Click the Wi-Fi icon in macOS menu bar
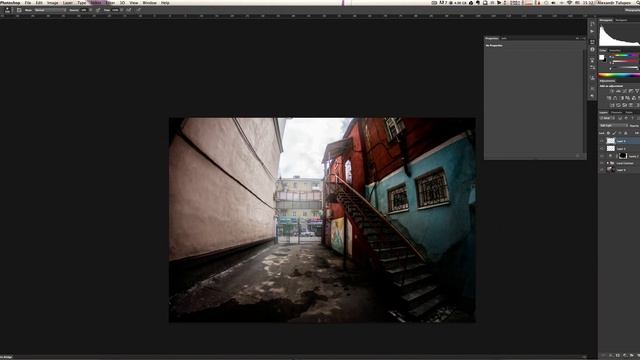This screenshot has height=360, width=640. [x=569, y=2]
